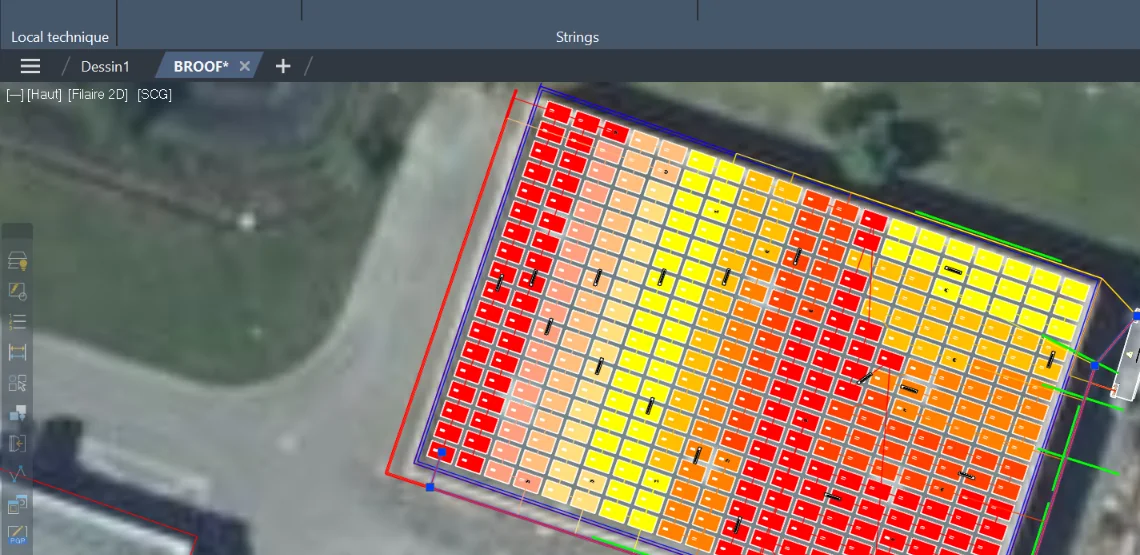Select the dimension measurement tool
This screenshot has height=555, width=1140.
click(x=17, y=352)
